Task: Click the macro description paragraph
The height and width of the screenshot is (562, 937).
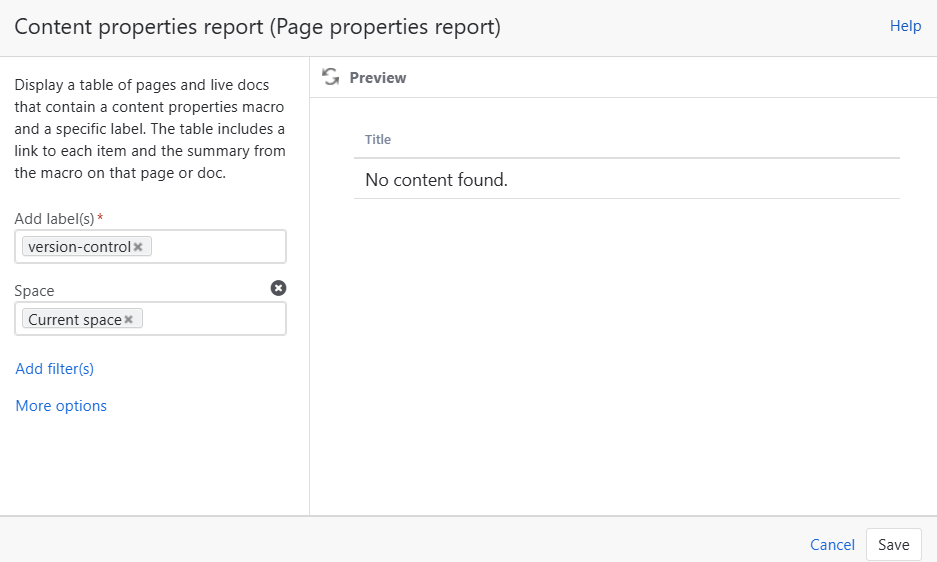Action: click(x=150, y=129)
